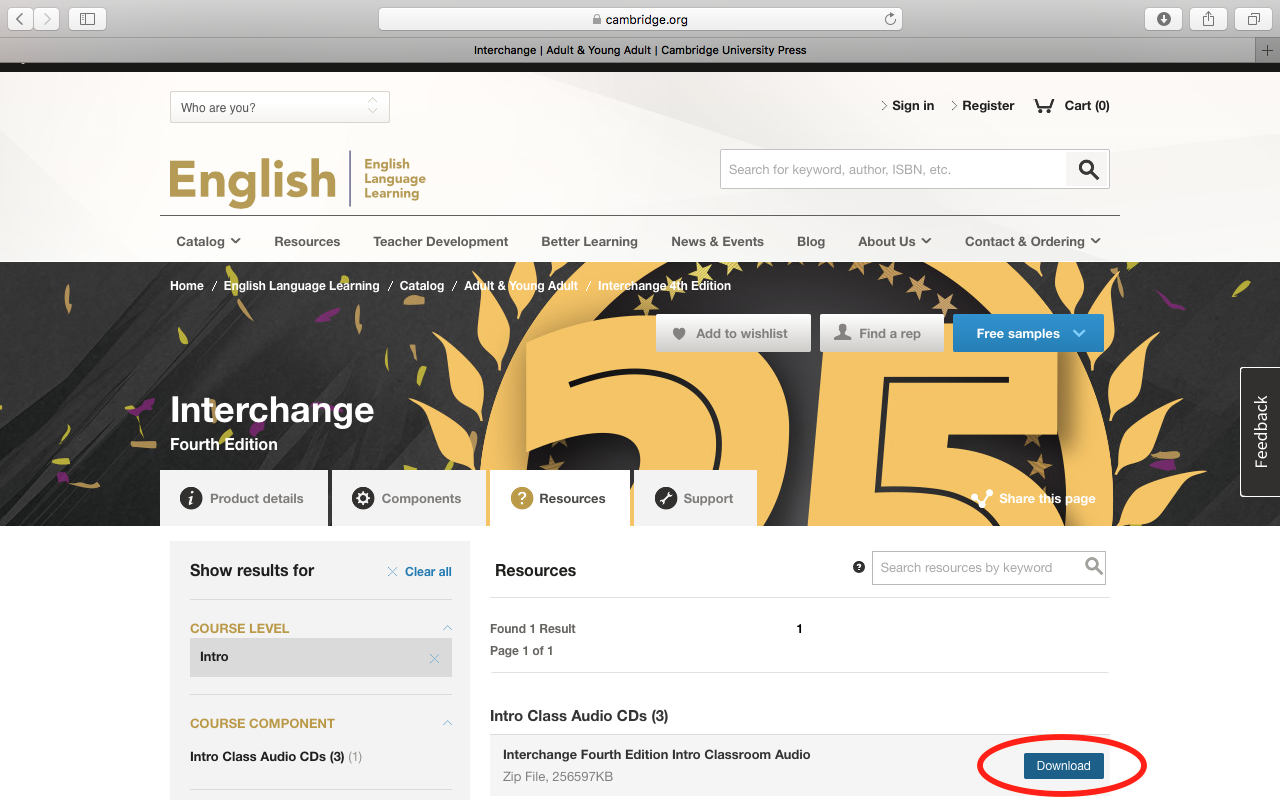Click the Sign in link
This screenshot has height=800, width=1280.
pyautogui.click(x=913, y=106)
